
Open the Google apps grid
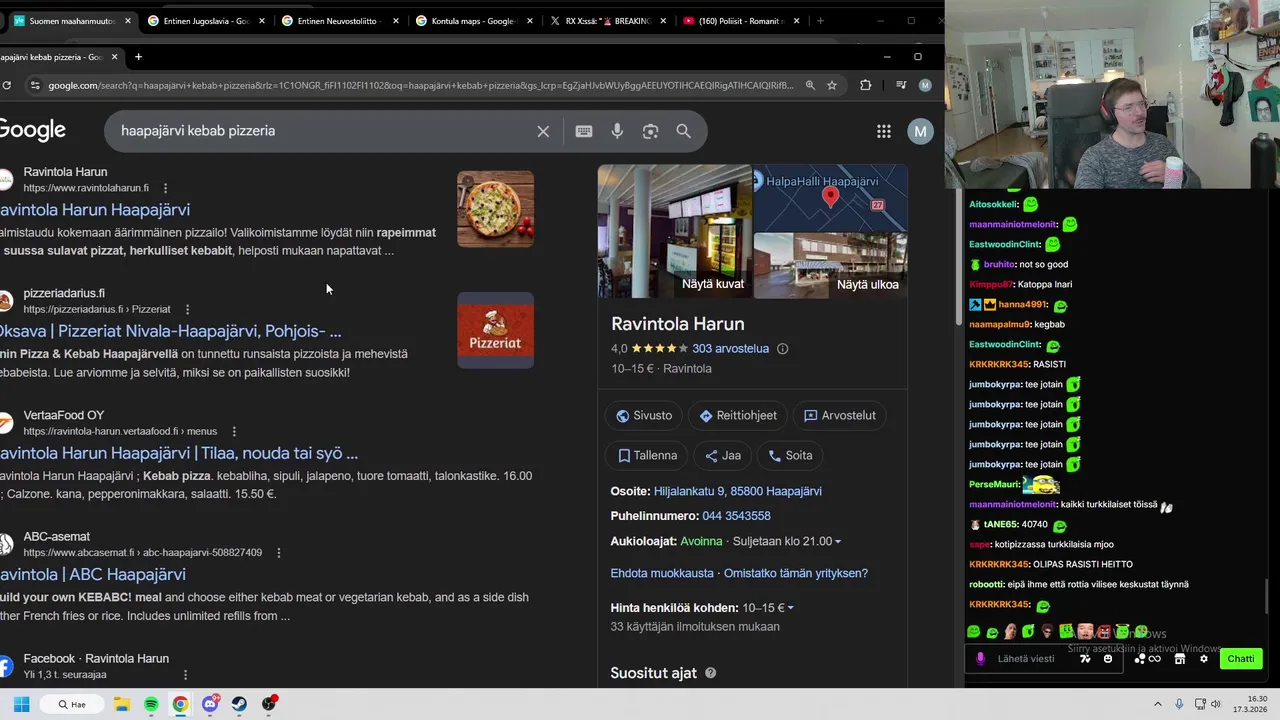pyautogui.click(x=884, y=131)
